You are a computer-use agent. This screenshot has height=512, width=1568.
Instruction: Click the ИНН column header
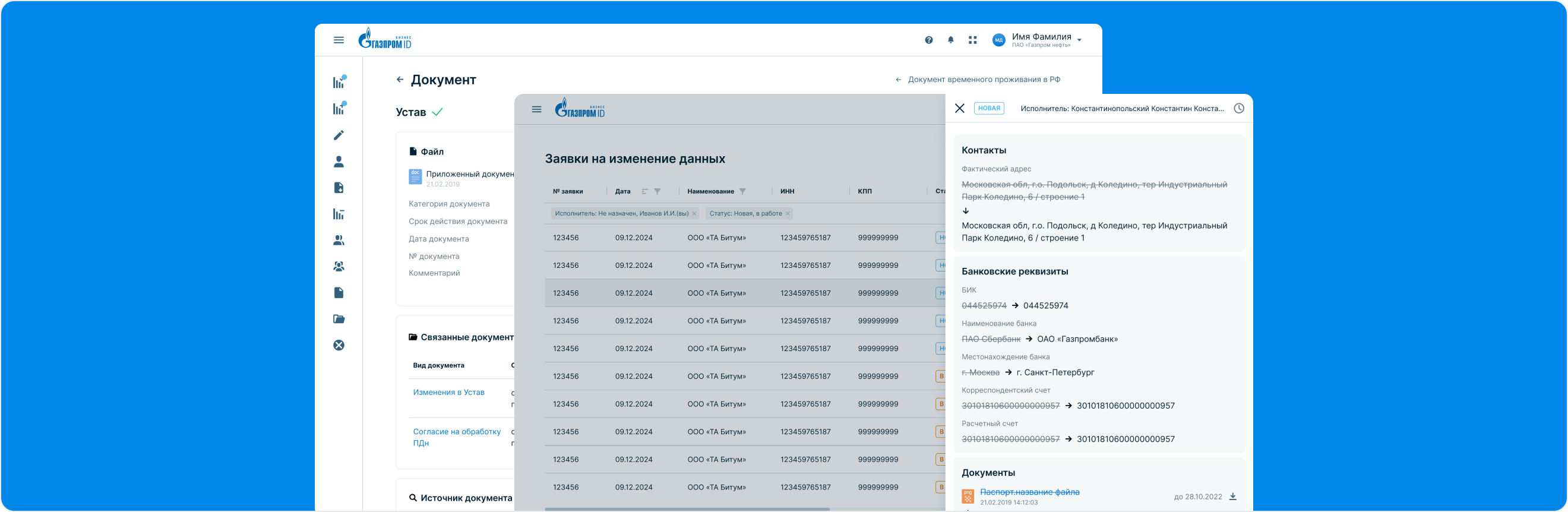pos(787,191)
